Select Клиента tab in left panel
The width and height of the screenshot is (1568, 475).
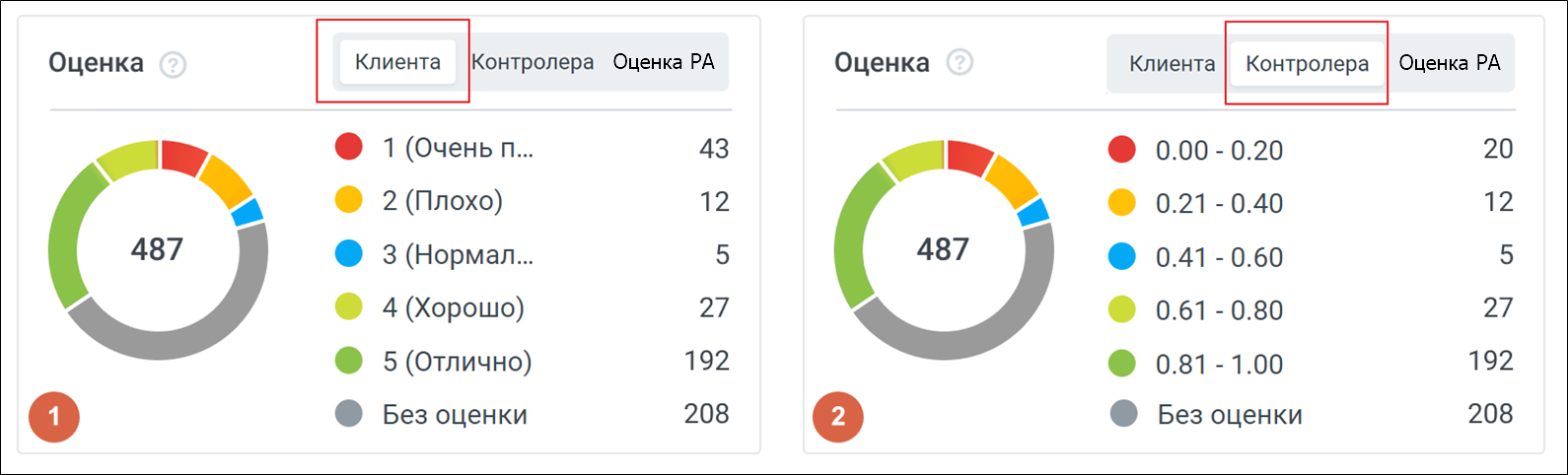pos(397,62)
